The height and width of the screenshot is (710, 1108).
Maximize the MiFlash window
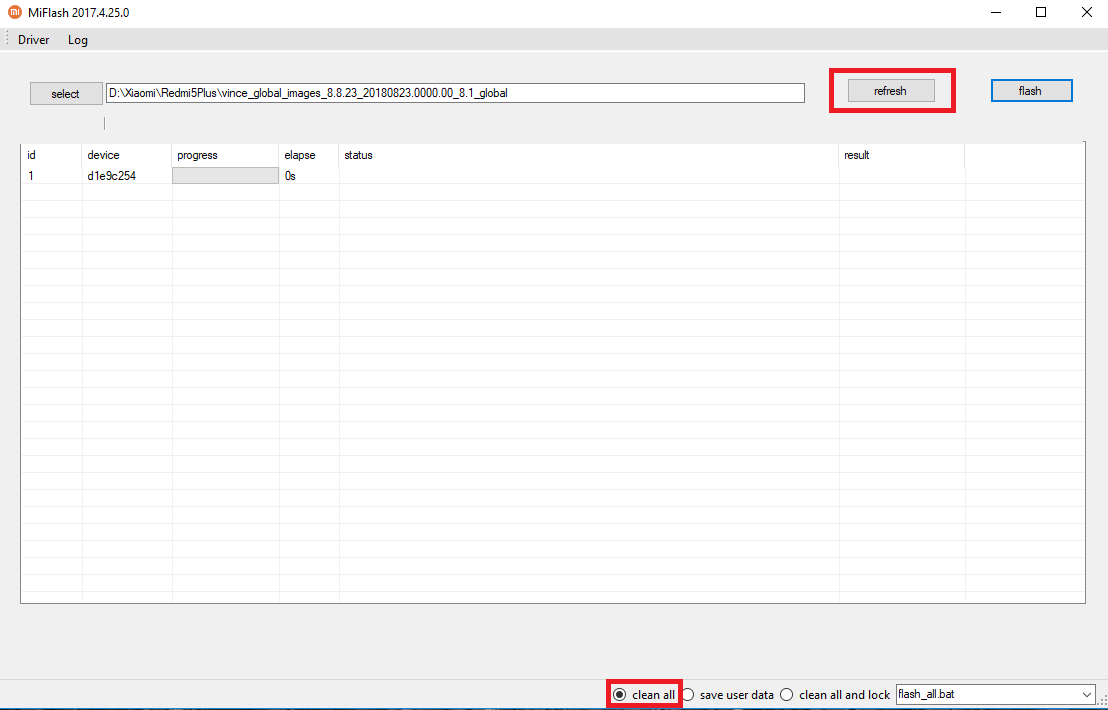pyautogui.click(x=1041, y=12)
